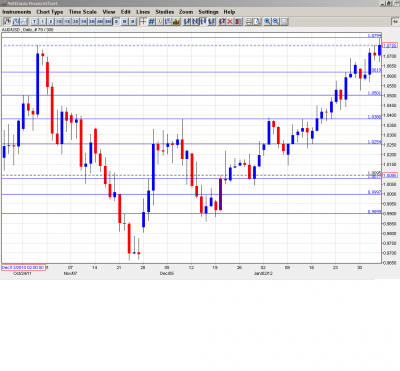Open the Edit menu
Screen dimensions: 400x371
(126, 12)
